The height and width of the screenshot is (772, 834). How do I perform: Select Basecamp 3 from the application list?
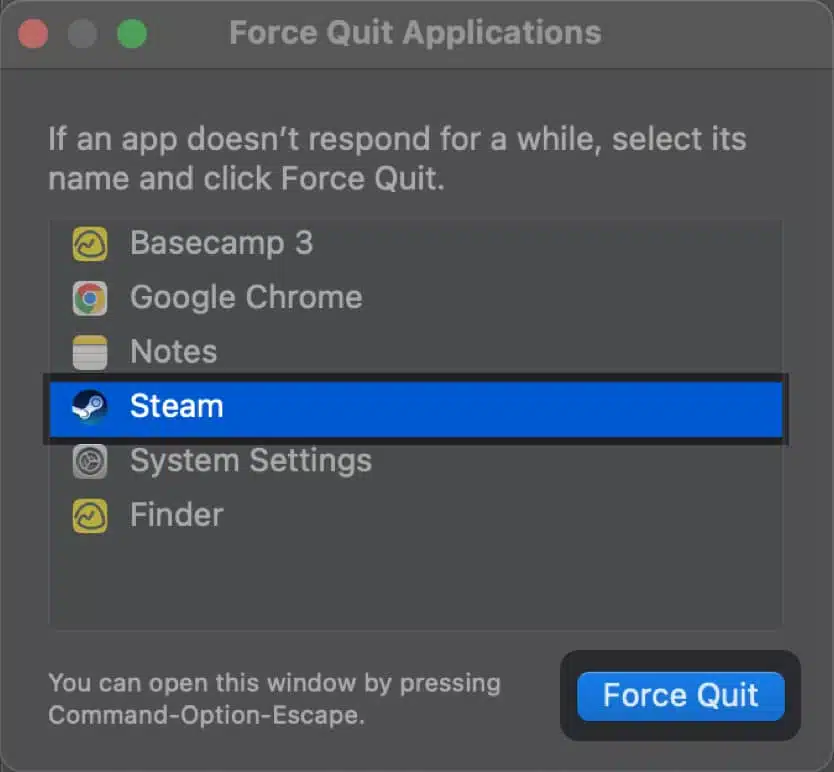coord(220,243)
